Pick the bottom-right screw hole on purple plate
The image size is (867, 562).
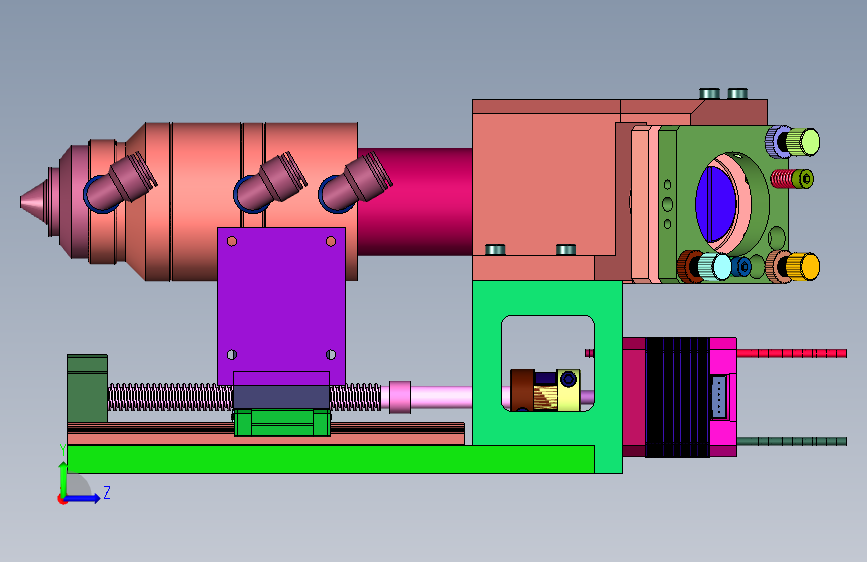pos(331,355)
